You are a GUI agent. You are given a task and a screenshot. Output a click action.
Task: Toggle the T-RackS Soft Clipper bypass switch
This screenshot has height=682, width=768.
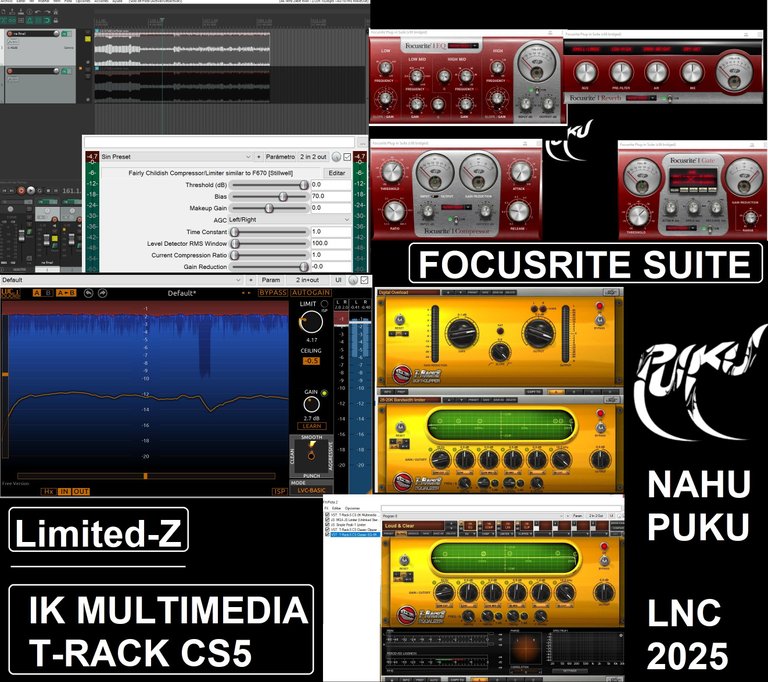coord(599,320)
